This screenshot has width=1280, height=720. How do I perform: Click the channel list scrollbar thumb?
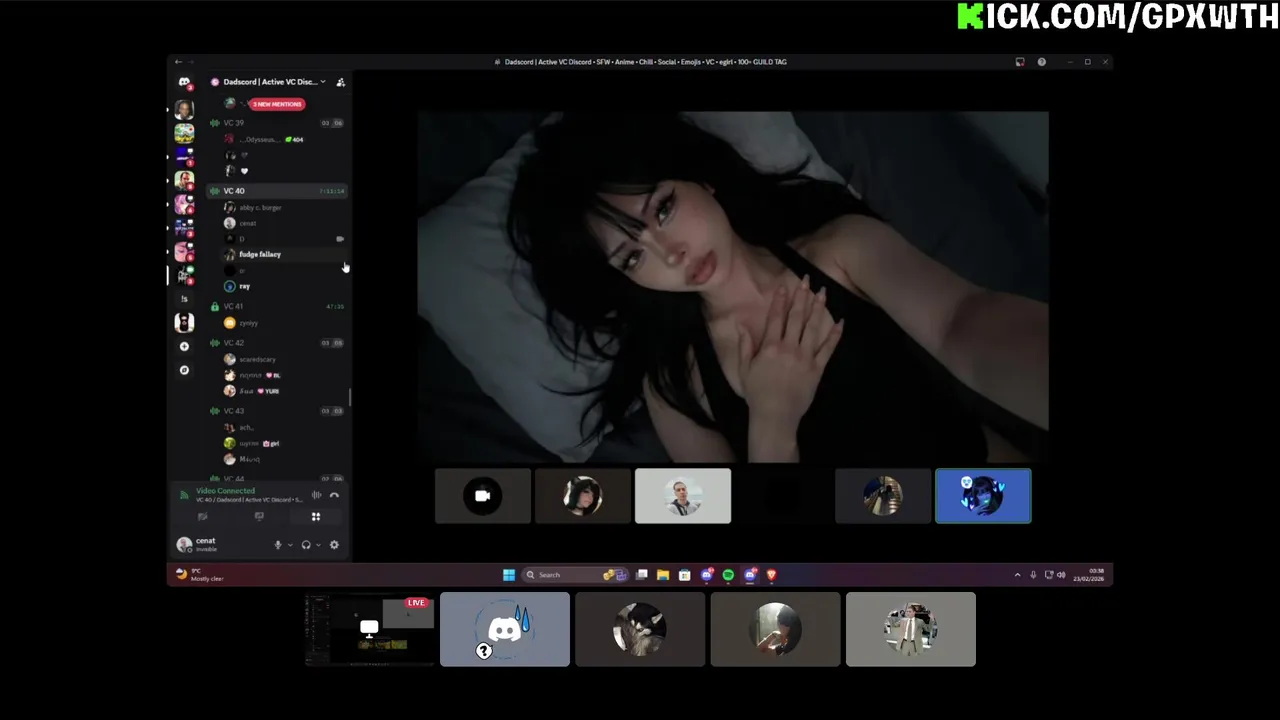tap(349, 397)
